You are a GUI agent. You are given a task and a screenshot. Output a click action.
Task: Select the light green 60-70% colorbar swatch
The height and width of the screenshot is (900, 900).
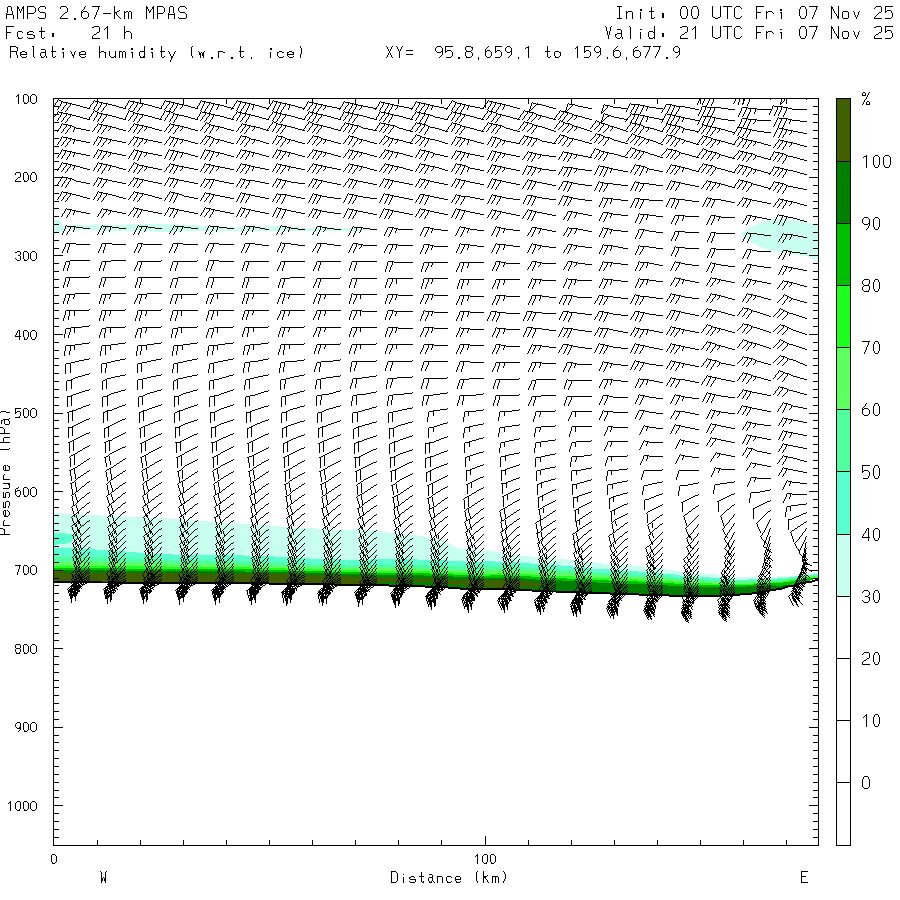click(x=843, y=379)
